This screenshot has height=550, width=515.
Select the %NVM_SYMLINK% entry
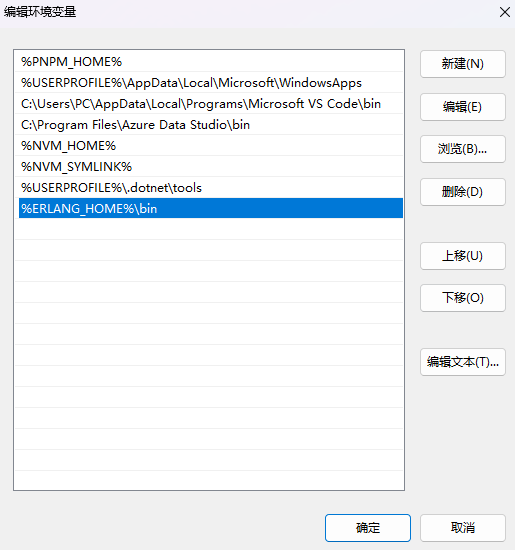coord(209,167)
